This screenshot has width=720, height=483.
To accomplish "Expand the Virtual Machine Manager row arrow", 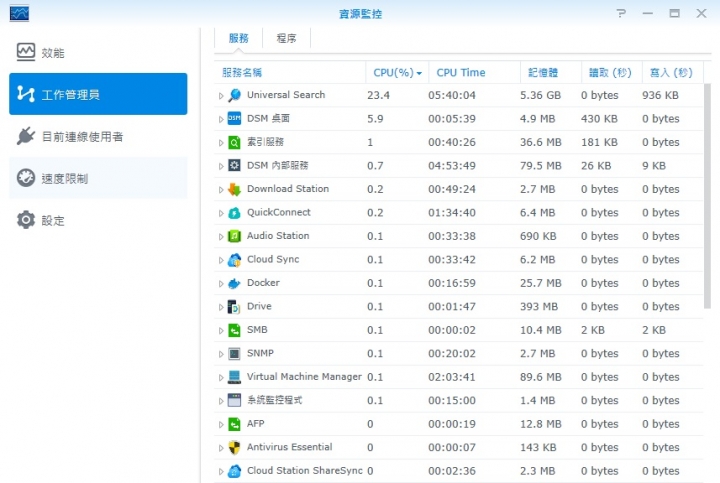I will coord(221,377).
